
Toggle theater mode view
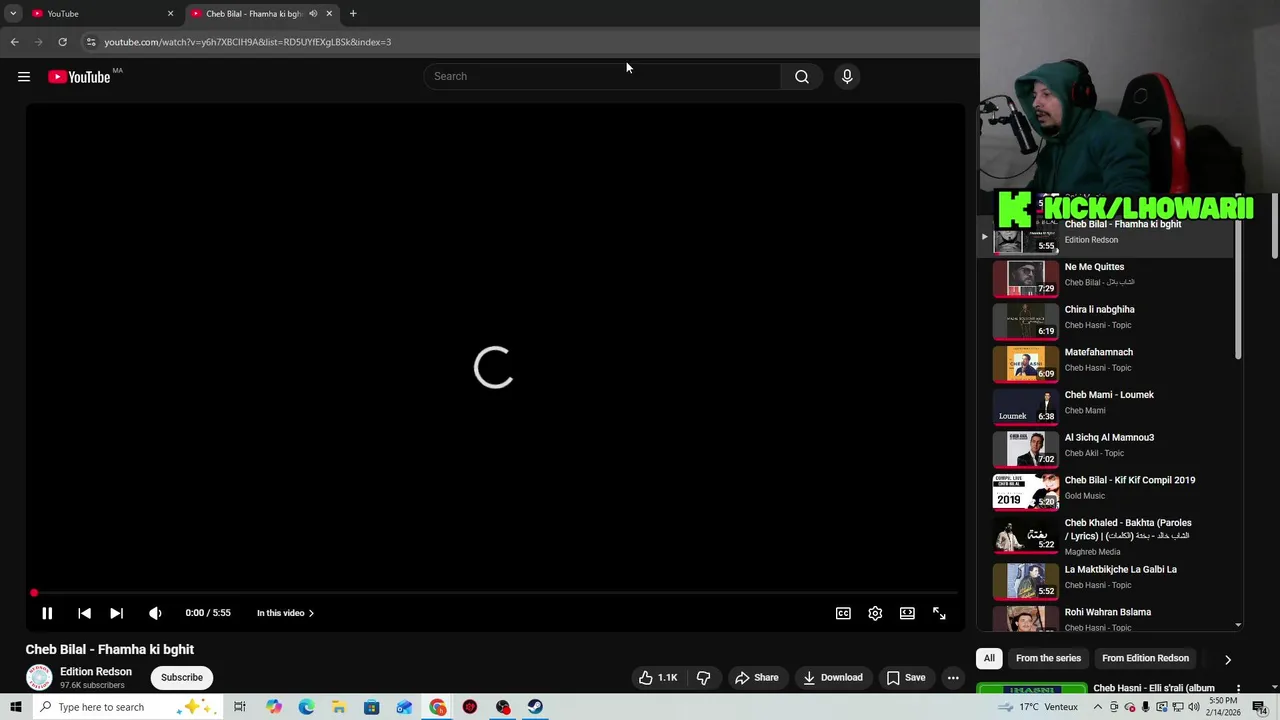coord(907,613)
